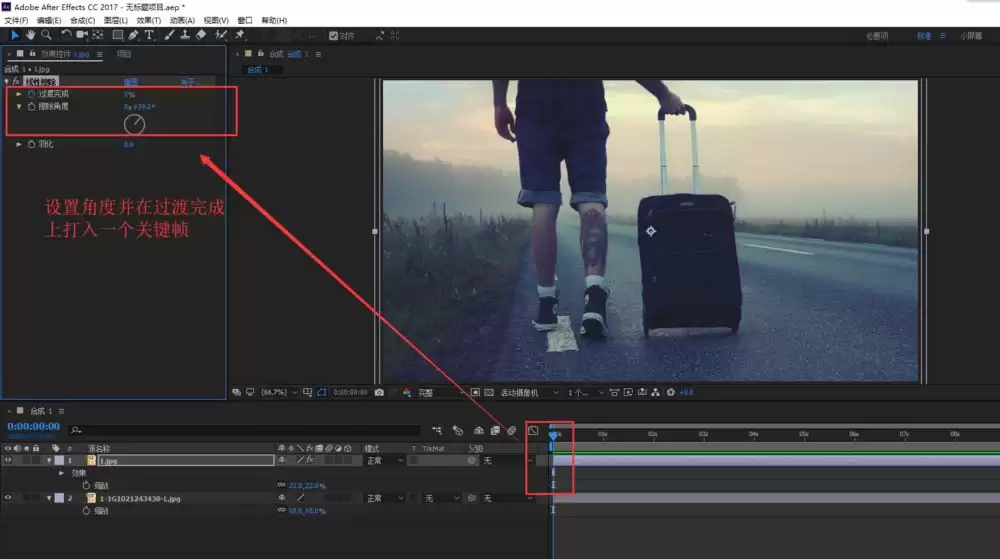Screen dimensions: 1000x559
Task: Open the graph editor button in timeline
Action: coord(533,431)
